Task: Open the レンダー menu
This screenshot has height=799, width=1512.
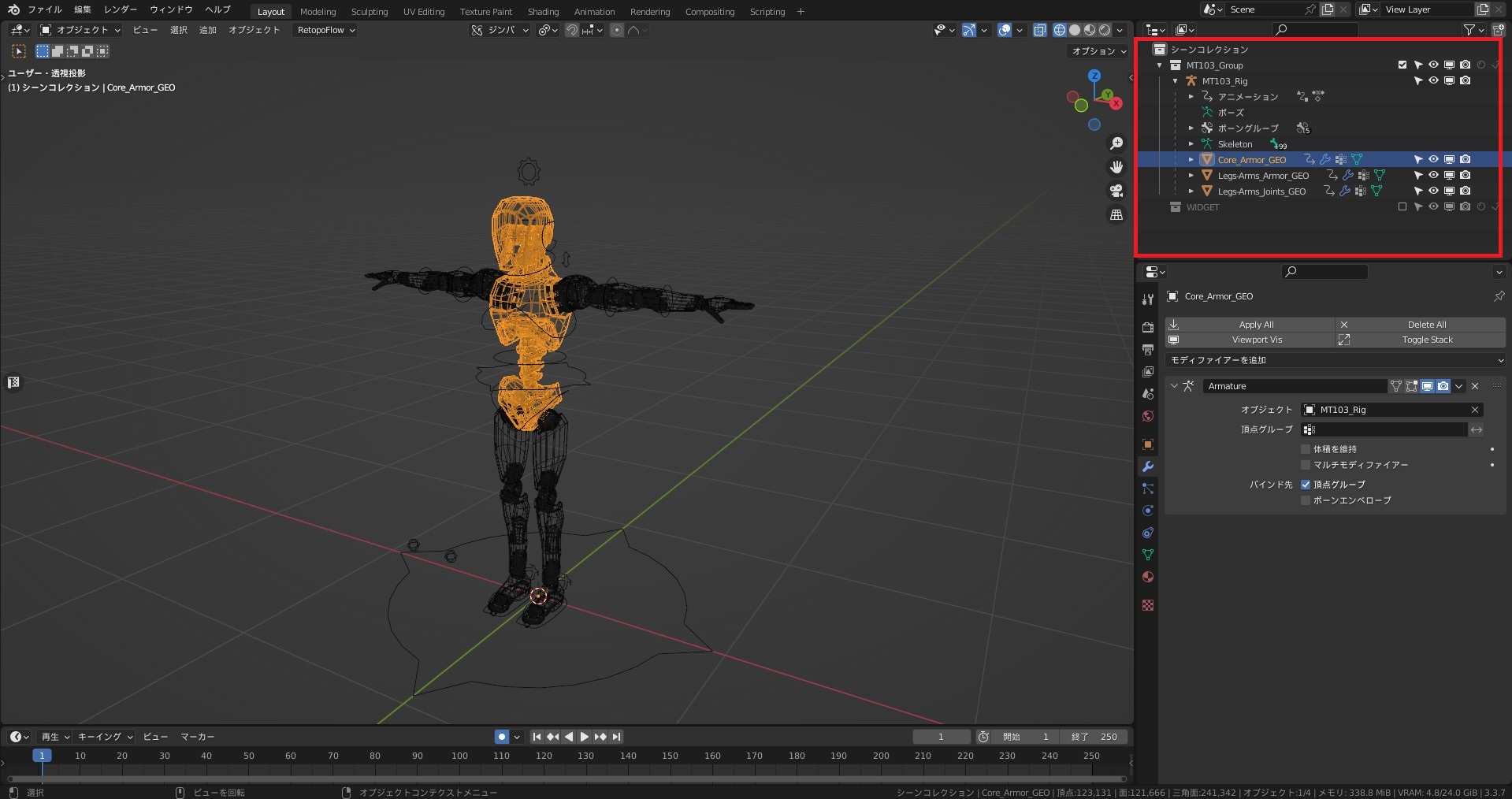Action: click(121, 9)
